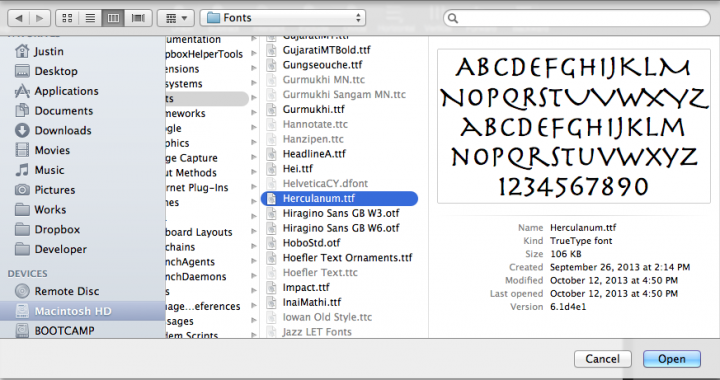The image size is (720, 380).
Task: Select the highlighted Herculanum.ttf file
Action: [x=339, y=198]
